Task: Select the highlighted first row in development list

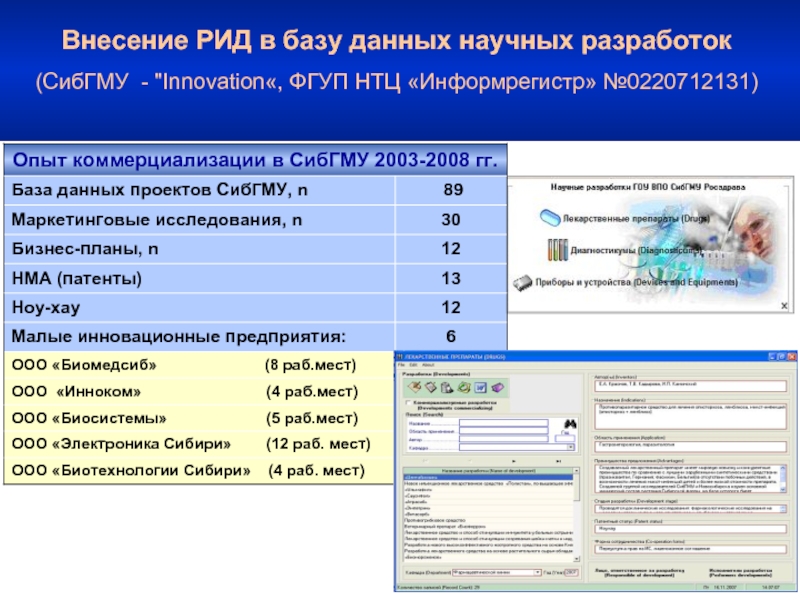Action: point(489,477)
